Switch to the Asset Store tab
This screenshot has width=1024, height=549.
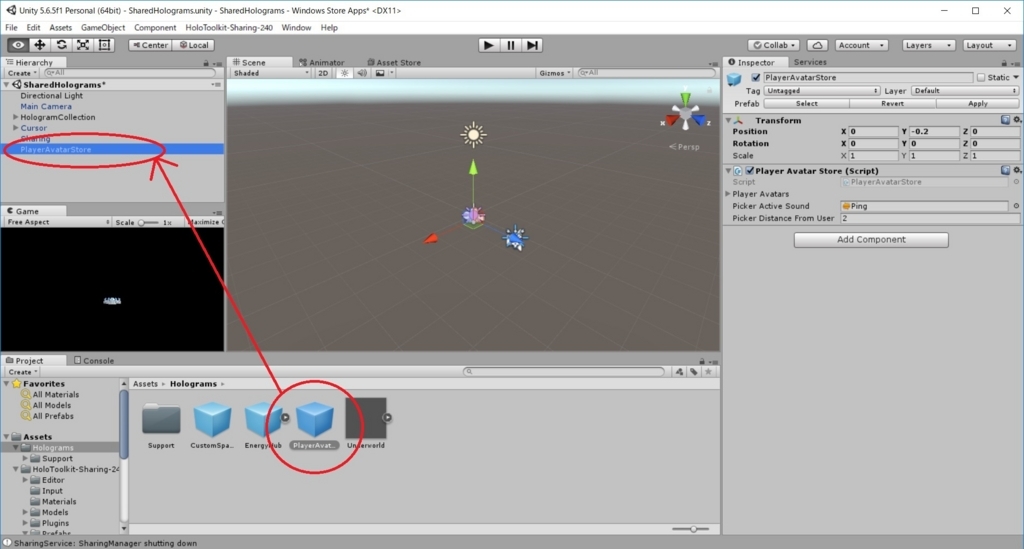394,62
